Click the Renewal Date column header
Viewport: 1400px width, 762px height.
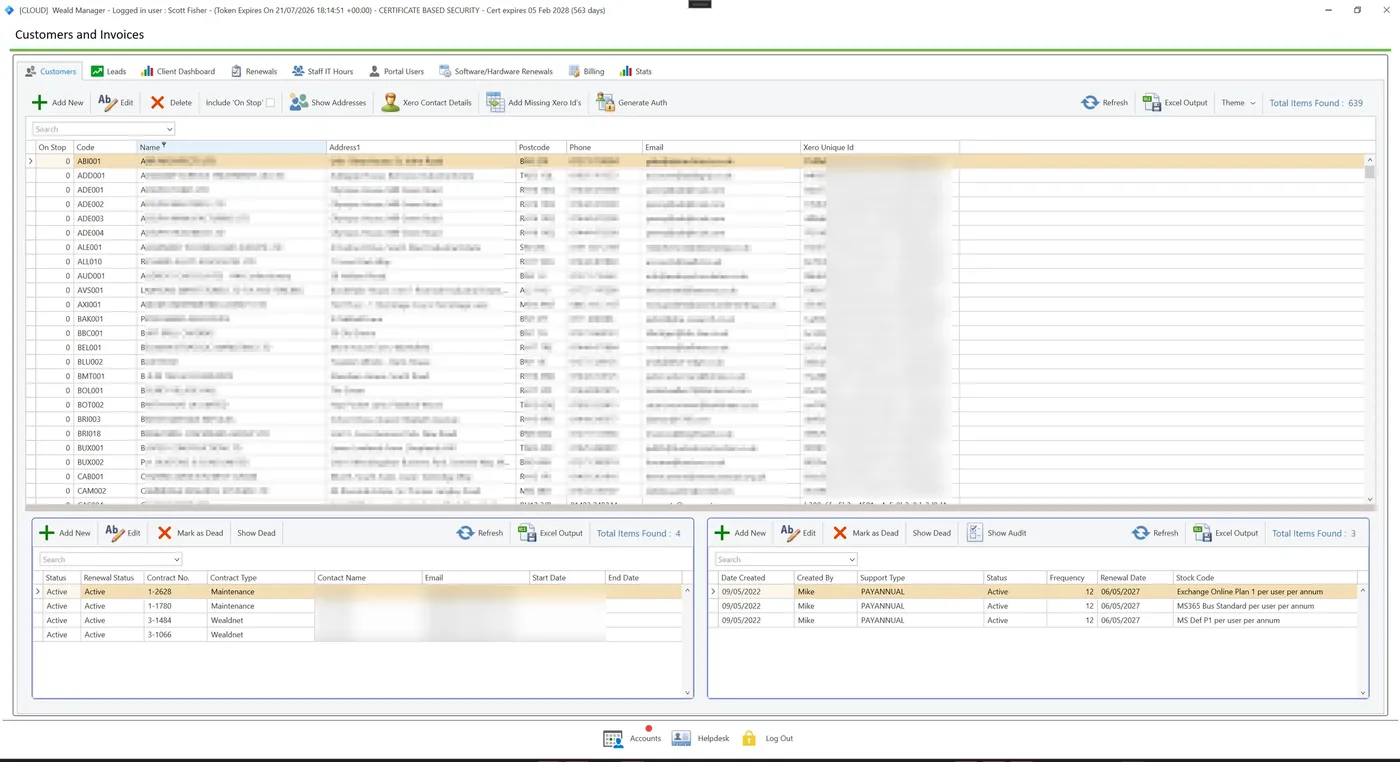[x=1134, y=577]
